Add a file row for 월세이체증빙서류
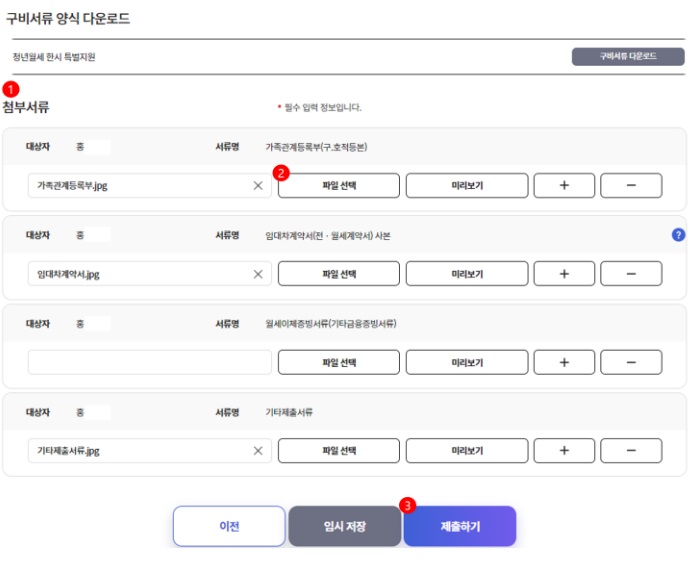 click(x=564, y=362)
